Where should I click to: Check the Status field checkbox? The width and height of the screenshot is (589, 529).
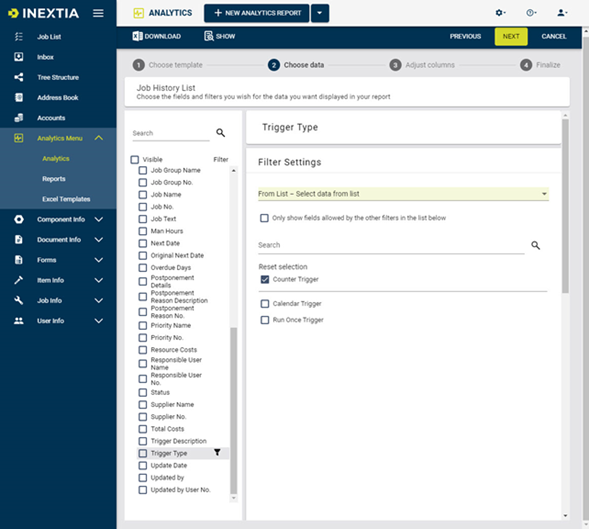pos(143,393)
